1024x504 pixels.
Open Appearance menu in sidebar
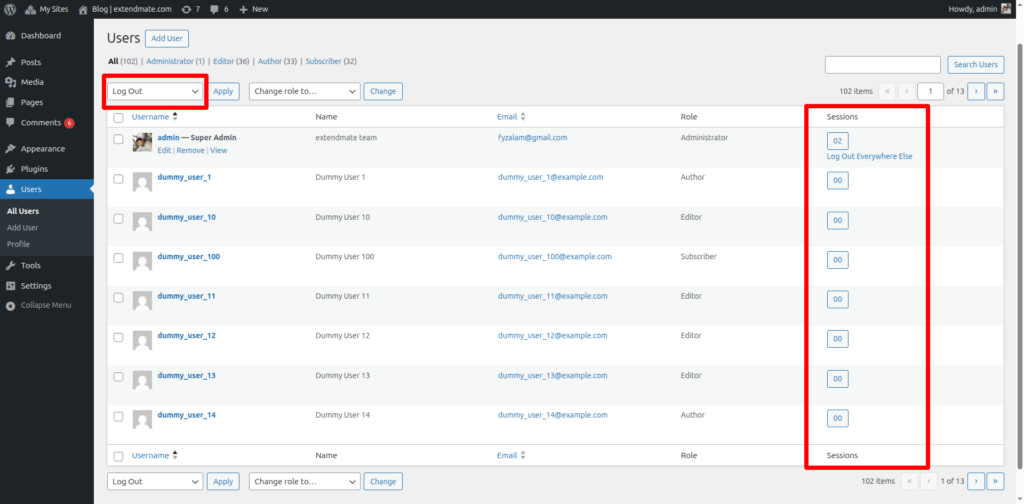tap(42, 149)
